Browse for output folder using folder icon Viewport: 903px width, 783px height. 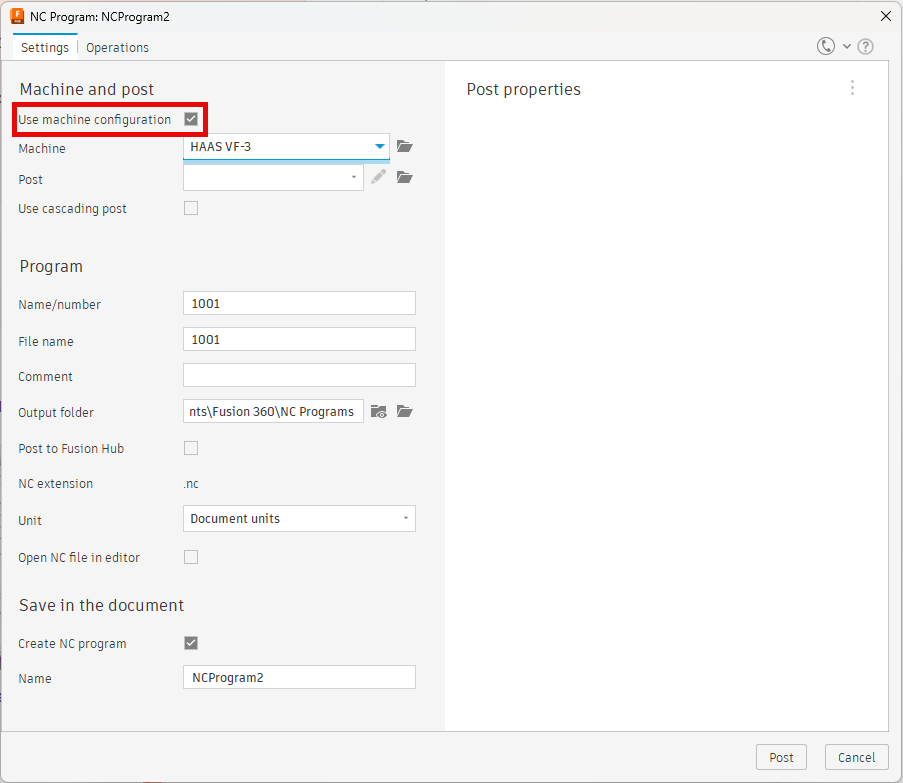(x=405, y=411)
